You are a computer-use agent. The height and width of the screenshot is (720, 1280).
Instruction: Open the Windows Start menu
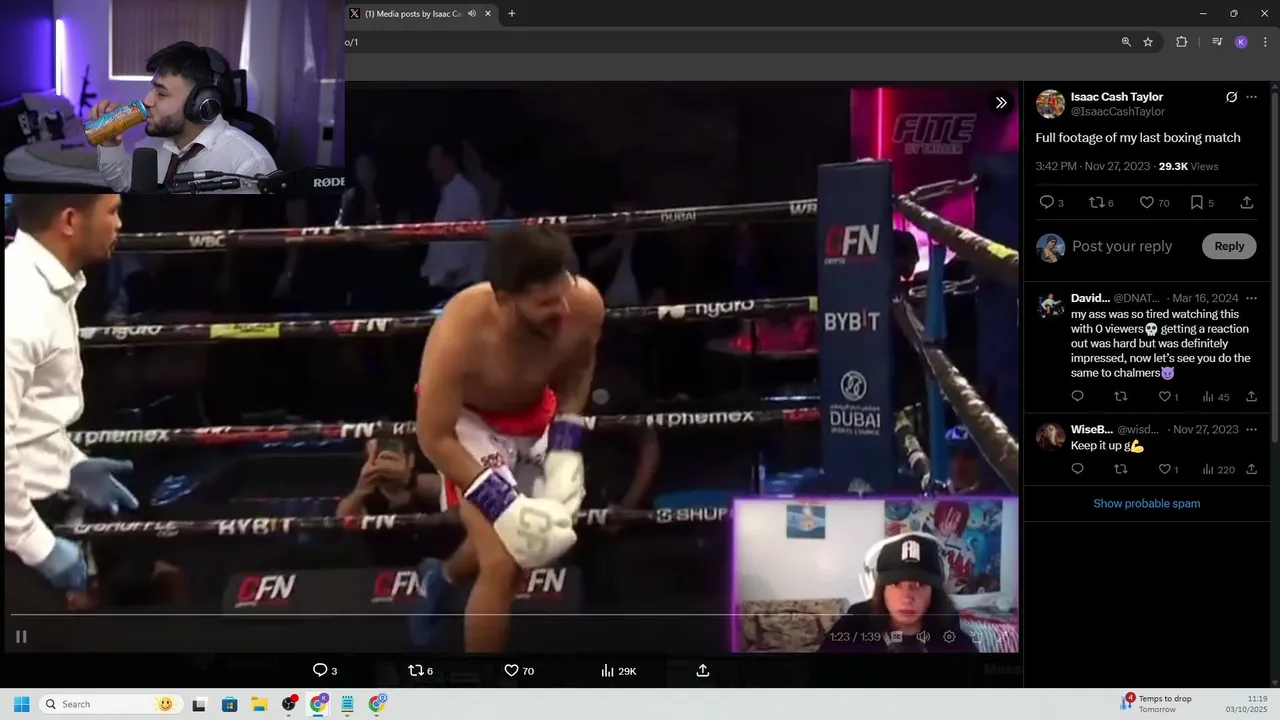pyautogui.click(x=21, y=704)
